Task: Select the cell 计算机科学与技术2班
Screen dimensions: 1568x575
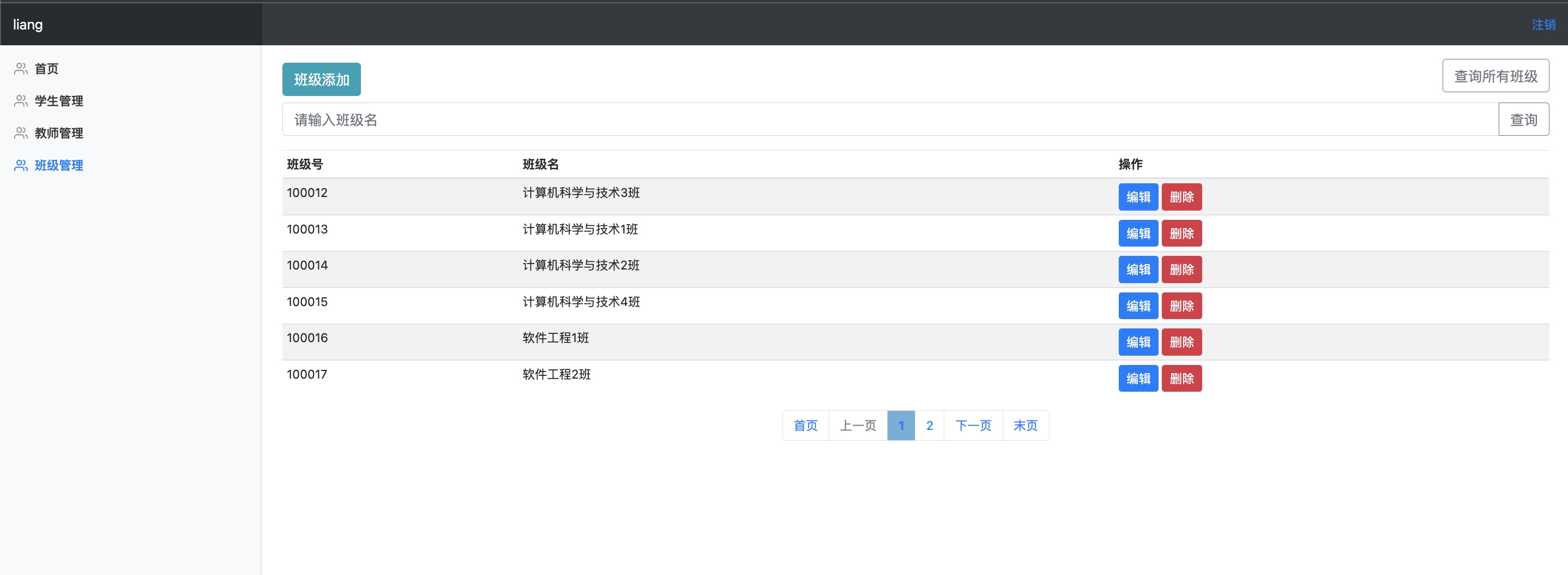Action: coord(581,266)
